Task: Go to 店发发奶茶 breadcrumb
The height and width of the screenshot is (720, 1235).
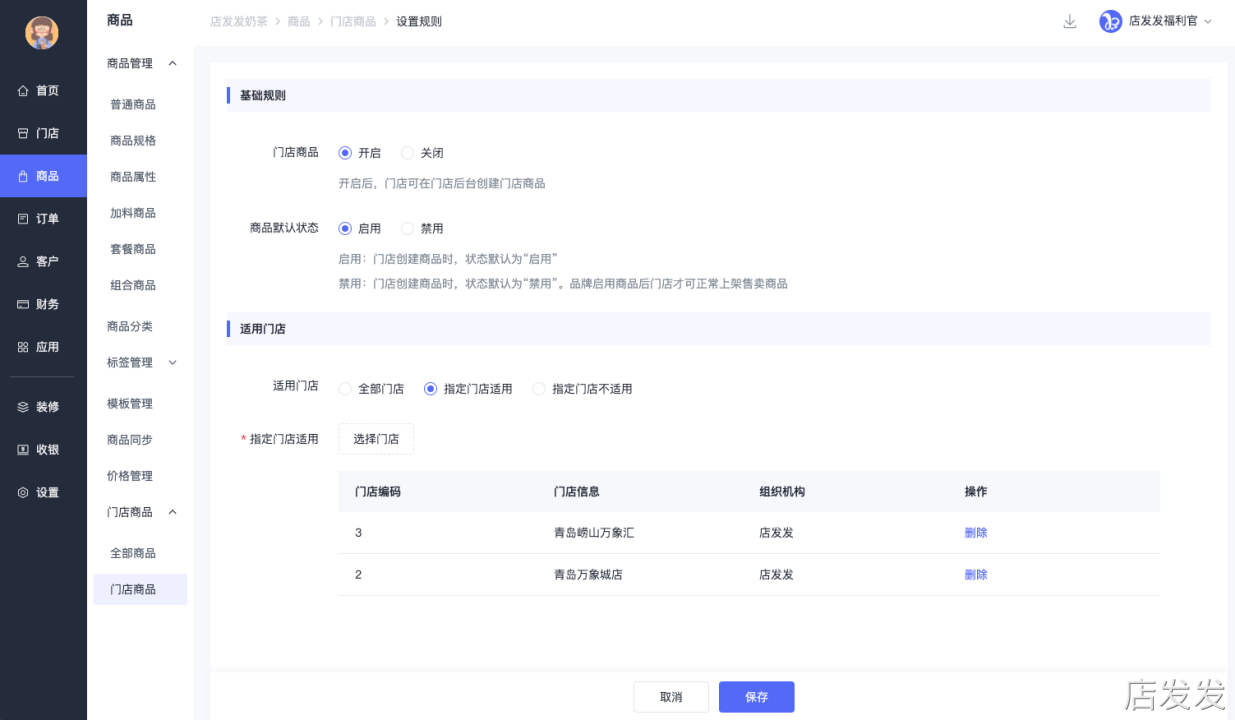Action: (239, 21)
